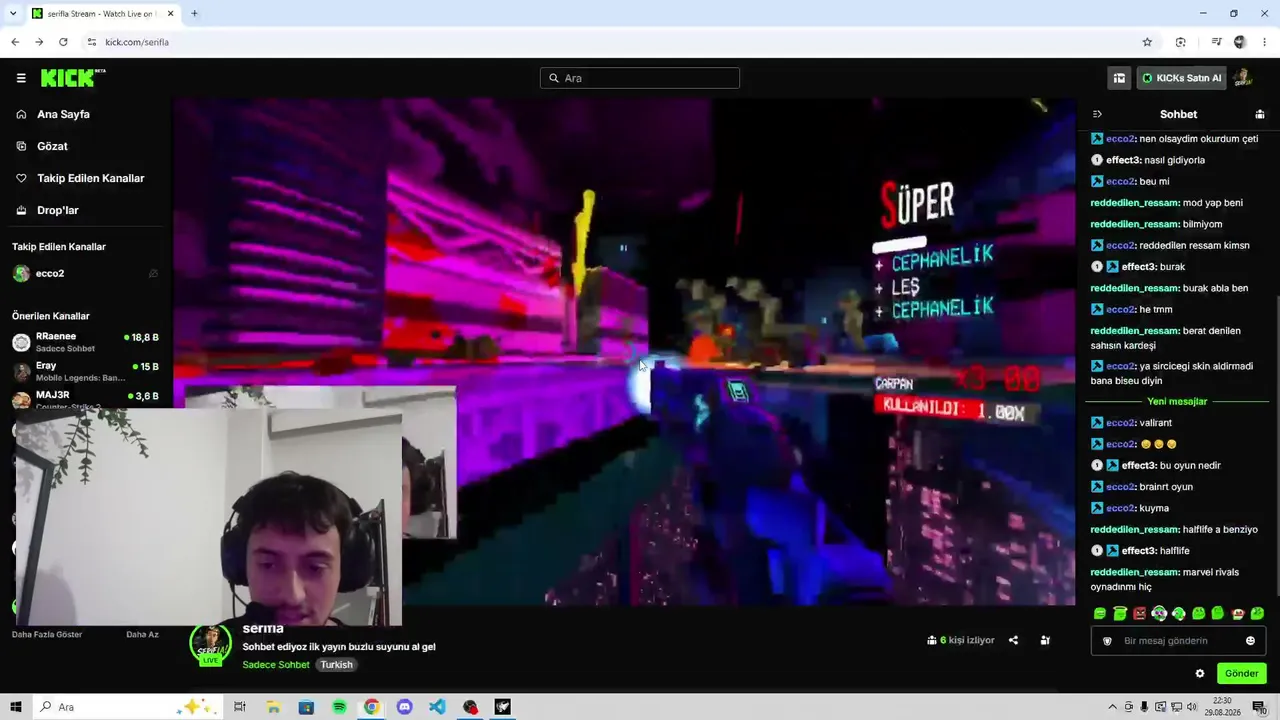Insert the red angry face emote
The image size is (1280, 720).
point(1139,613)
